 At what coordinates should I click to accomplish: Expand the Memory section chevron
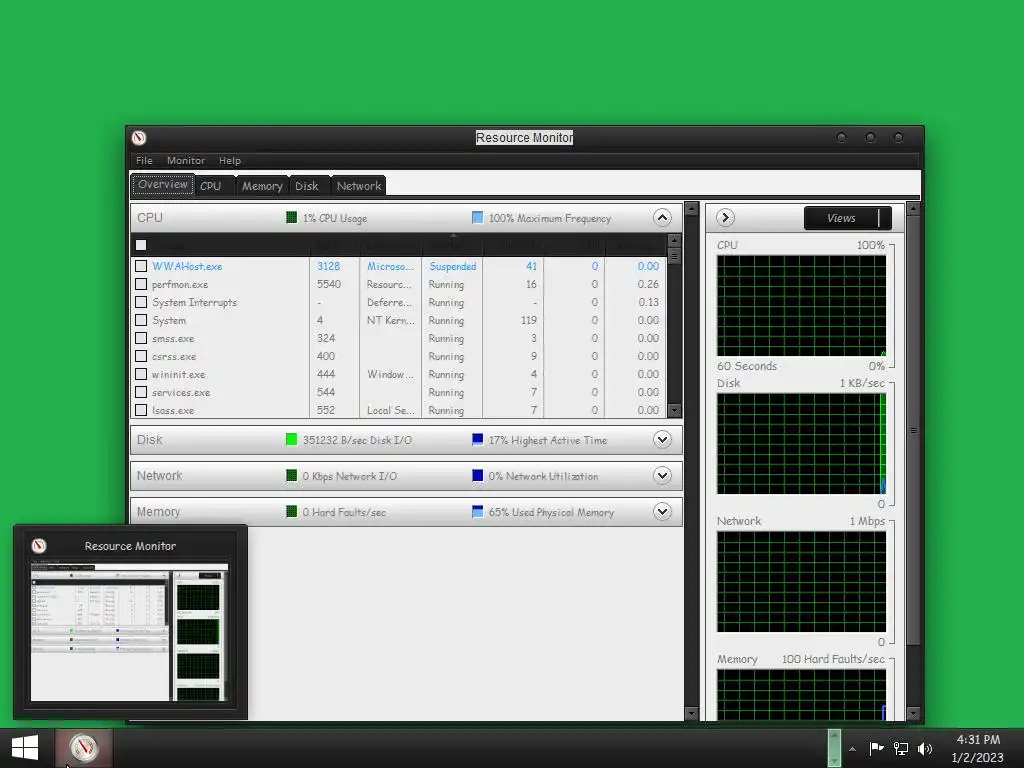pyautogui.click(x=662, y=511)
